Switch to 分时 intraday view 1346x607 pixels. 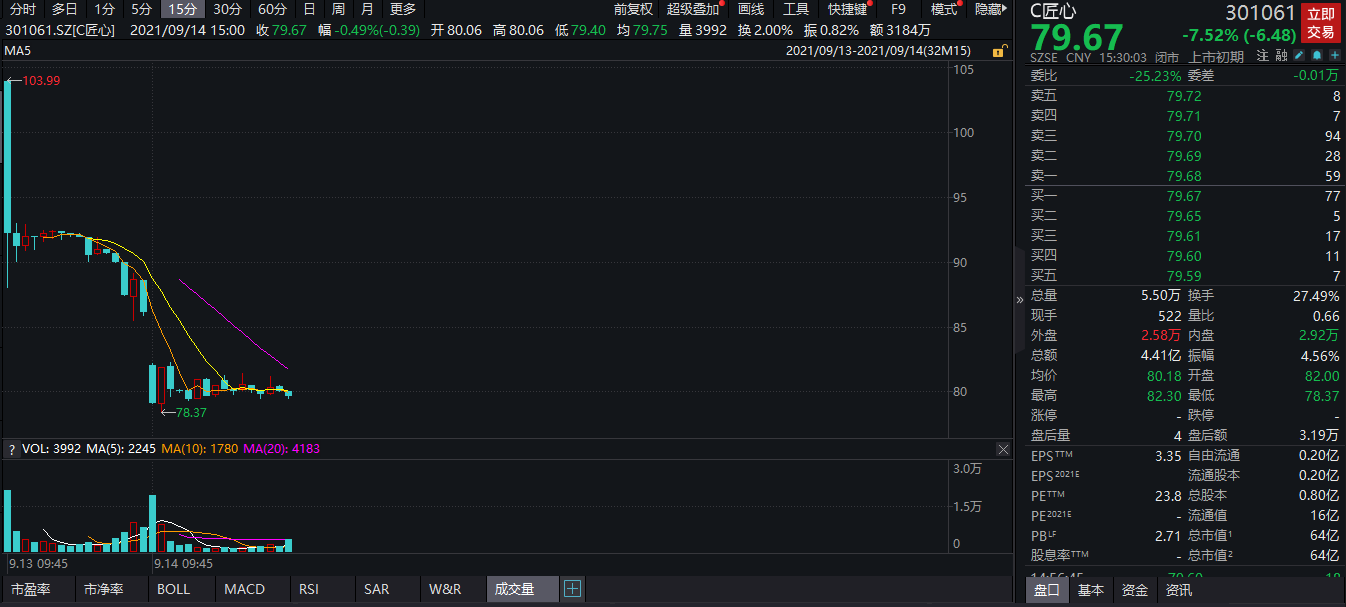23,9
